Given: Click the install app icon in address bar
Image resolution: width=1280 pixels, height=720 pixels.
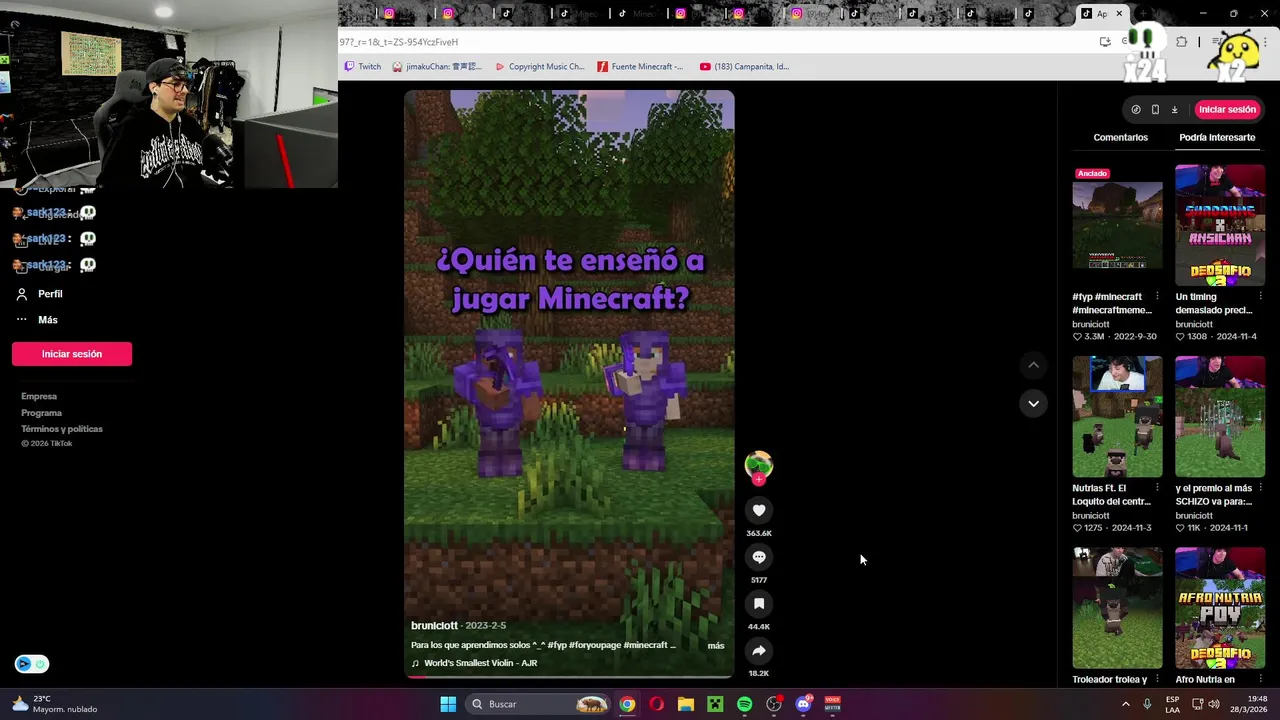Looking at the screenshot, I should click(1105, 42).
